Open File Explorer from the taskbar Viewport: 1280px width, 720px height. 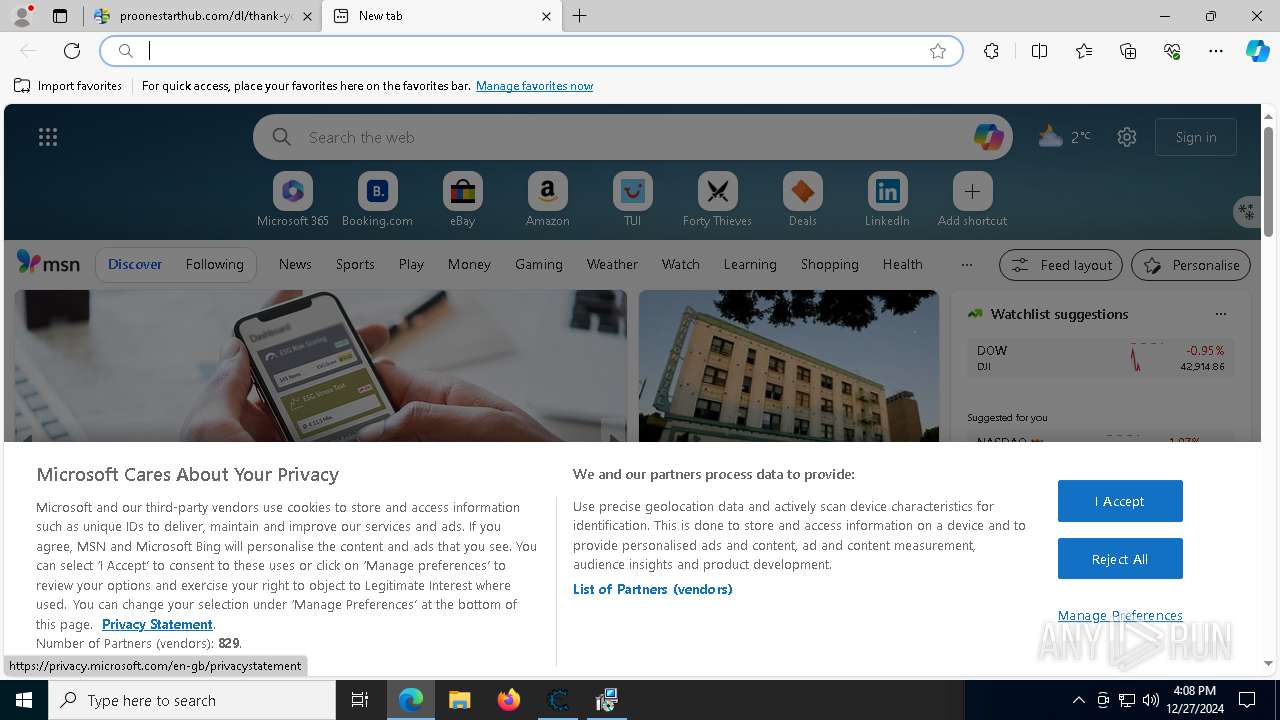(460, 700)
